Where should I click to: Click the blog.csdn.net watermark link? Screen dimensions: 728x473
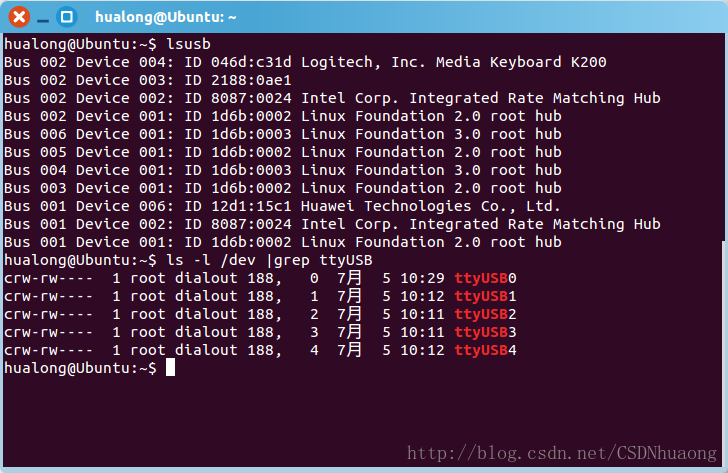563,455
